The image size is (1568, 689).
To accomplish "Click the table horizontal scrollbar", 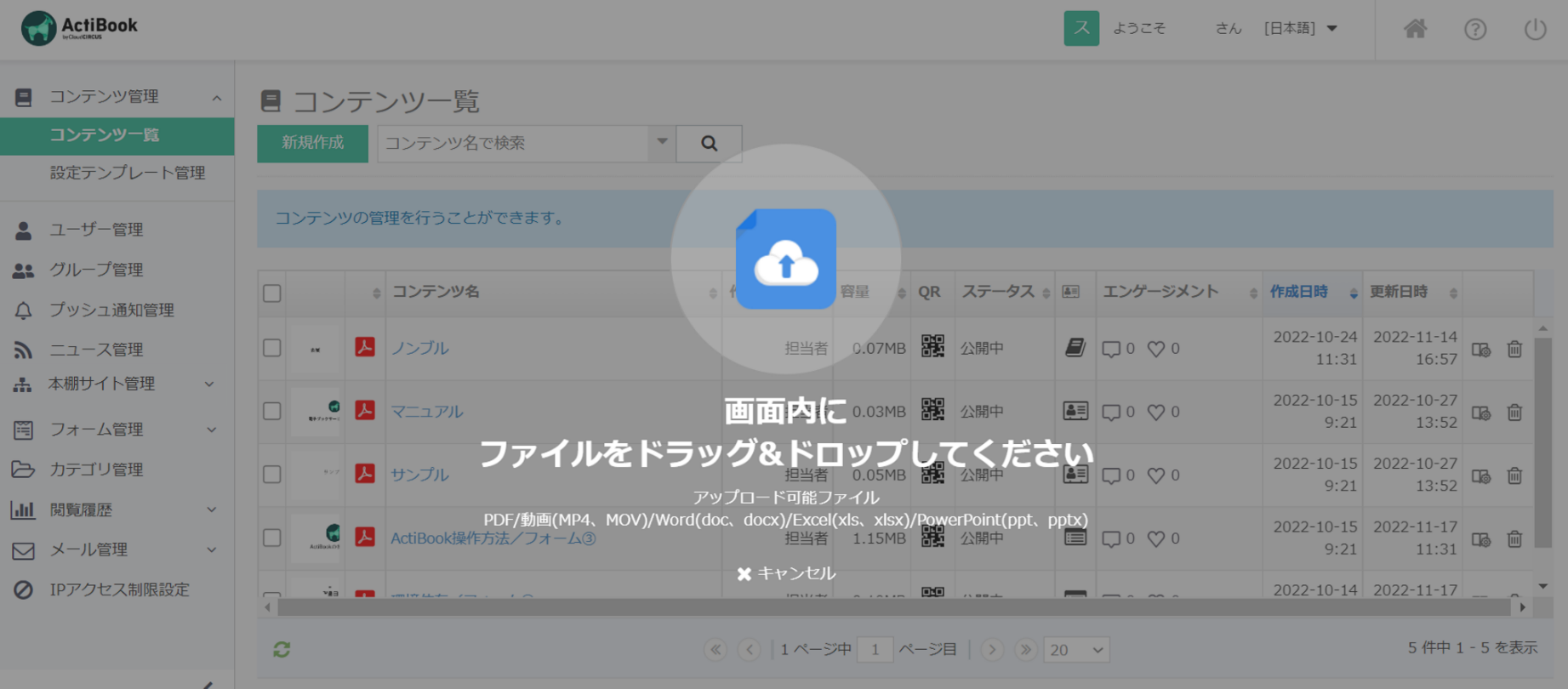I will (x=893, y=607).
